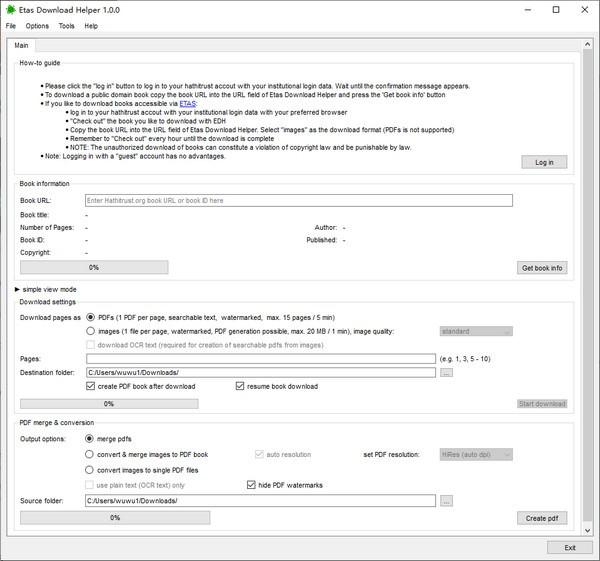Open the Tools menu
The height and width of the screenshot is (561, 600).
pos(66,26)
